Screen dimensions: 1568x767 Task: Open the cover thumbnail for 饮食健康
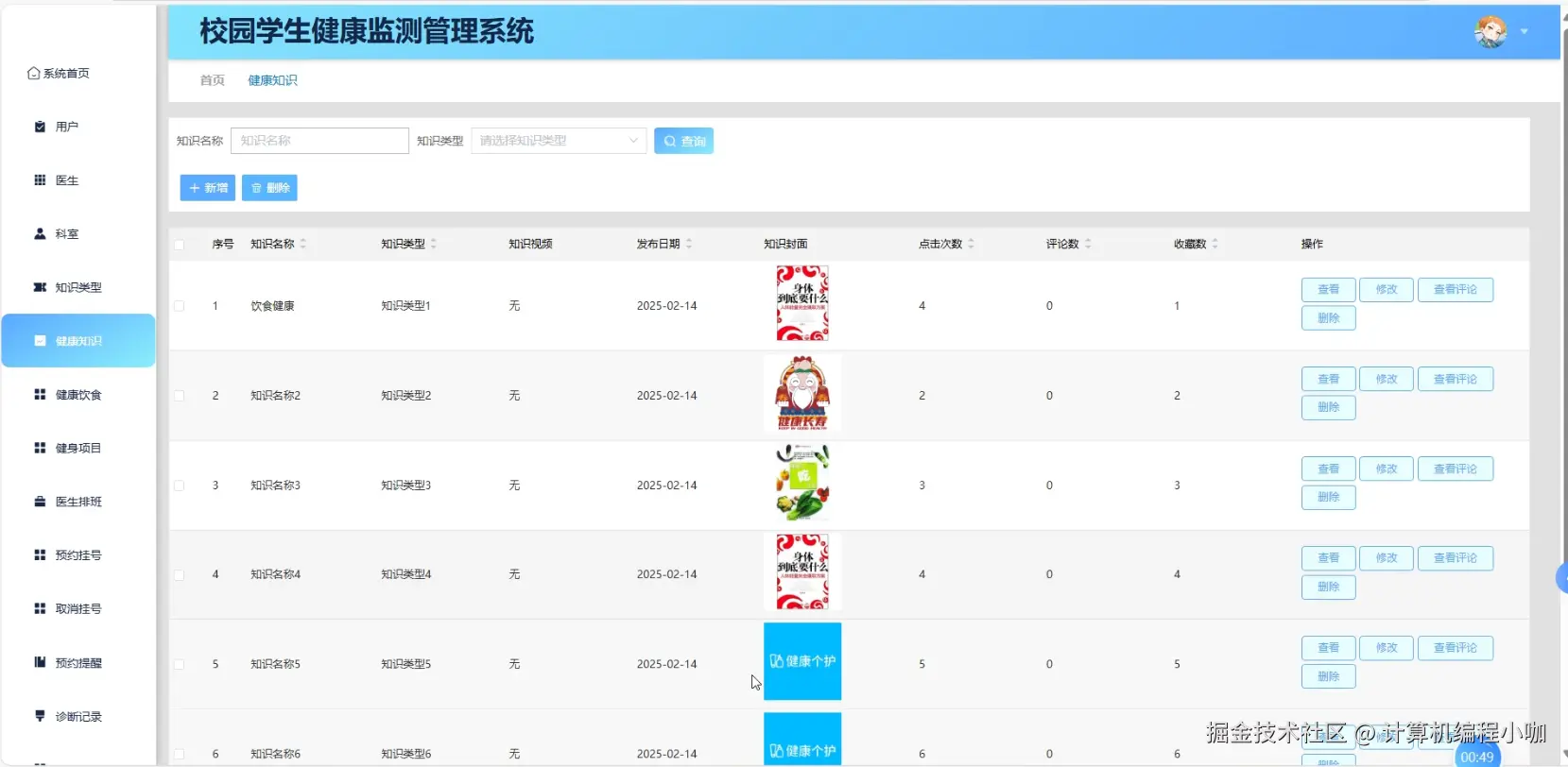point(802,303)
